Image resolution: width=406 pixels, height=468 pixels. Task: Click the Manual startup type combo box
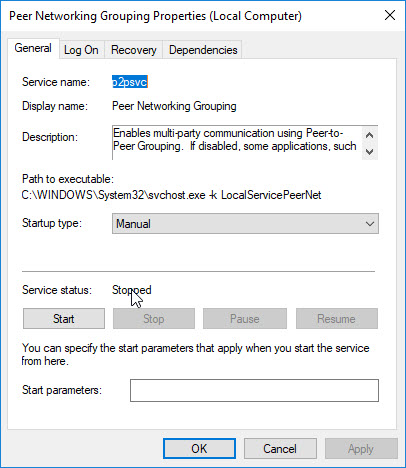coord(245,224)
